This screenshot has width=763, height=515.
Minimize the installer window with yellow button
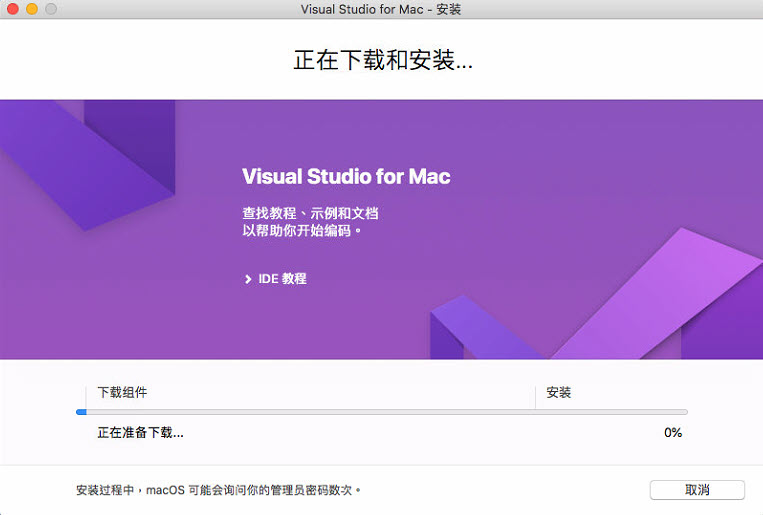32,9
